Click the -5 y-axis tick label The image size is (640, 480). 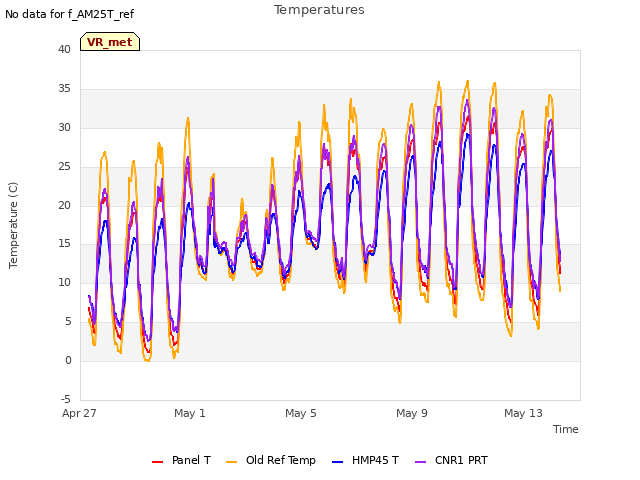[x=66, y=399]
